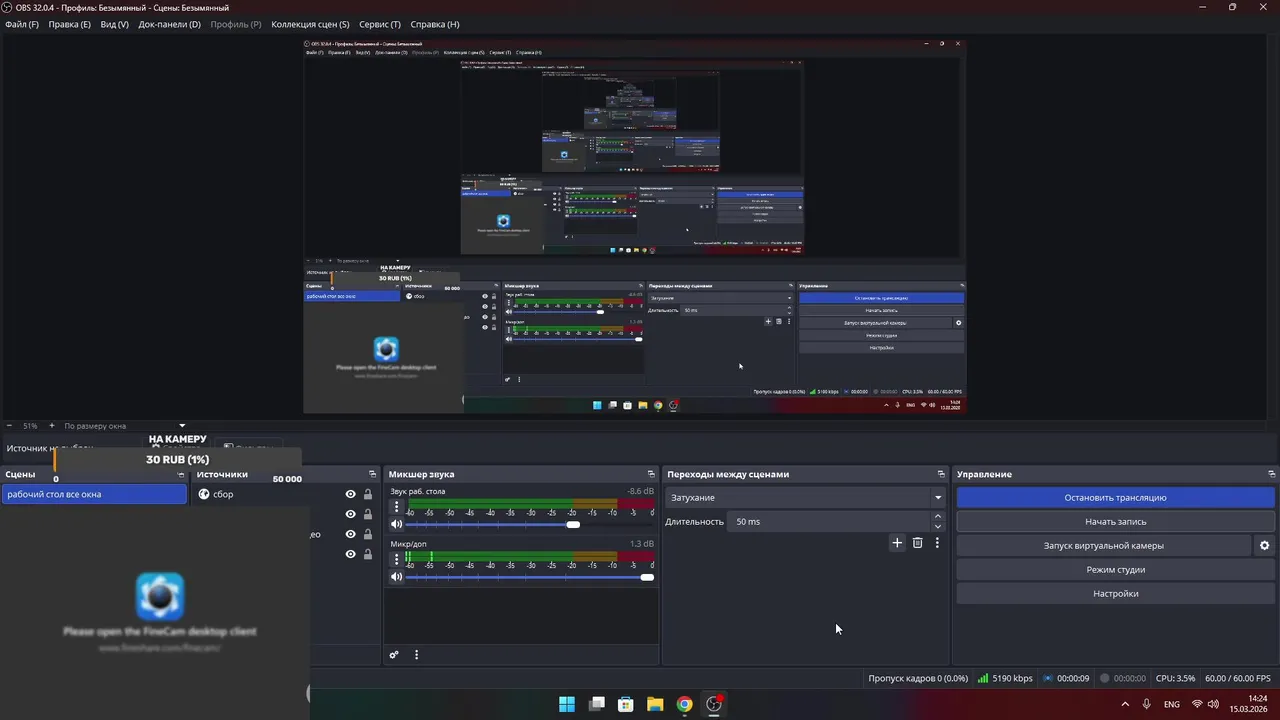Toggle lock of the source ending in 'ео'
1280x720 pixels.
click(368, 534)
